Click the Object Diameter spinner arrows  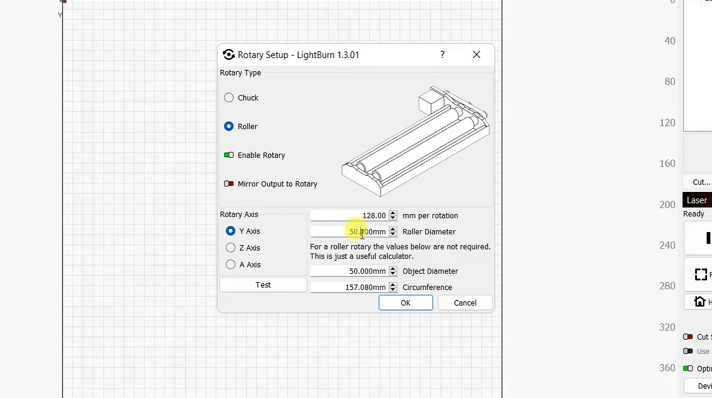coord(393,271)
